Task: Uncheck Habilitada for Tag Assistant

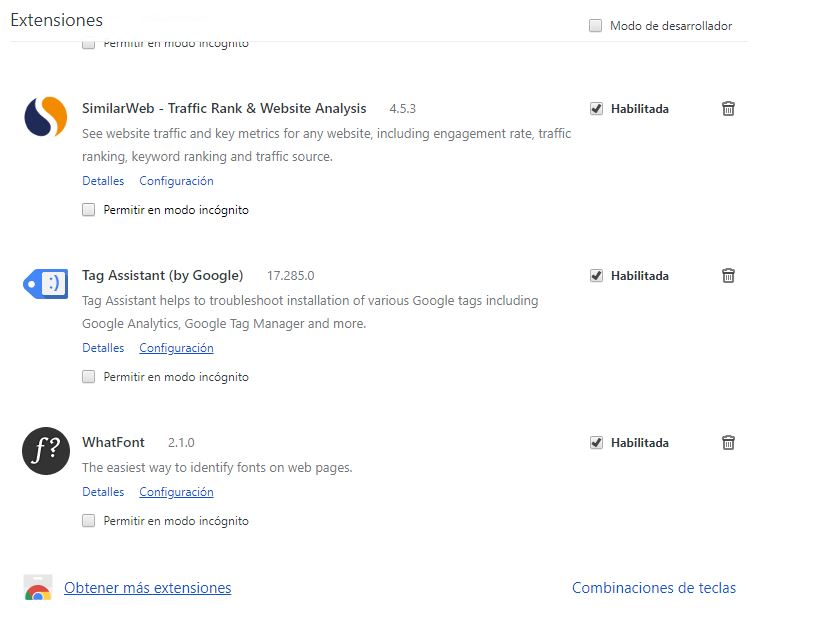Action: (x=596, y=276)
